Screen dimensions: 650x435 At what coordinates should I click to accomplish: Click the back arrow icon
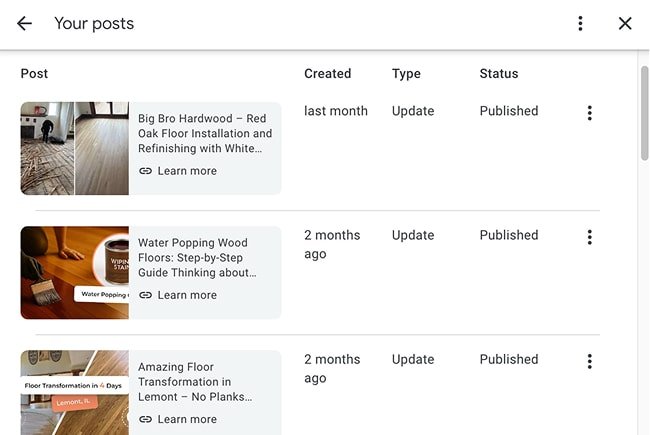[24, 23]
